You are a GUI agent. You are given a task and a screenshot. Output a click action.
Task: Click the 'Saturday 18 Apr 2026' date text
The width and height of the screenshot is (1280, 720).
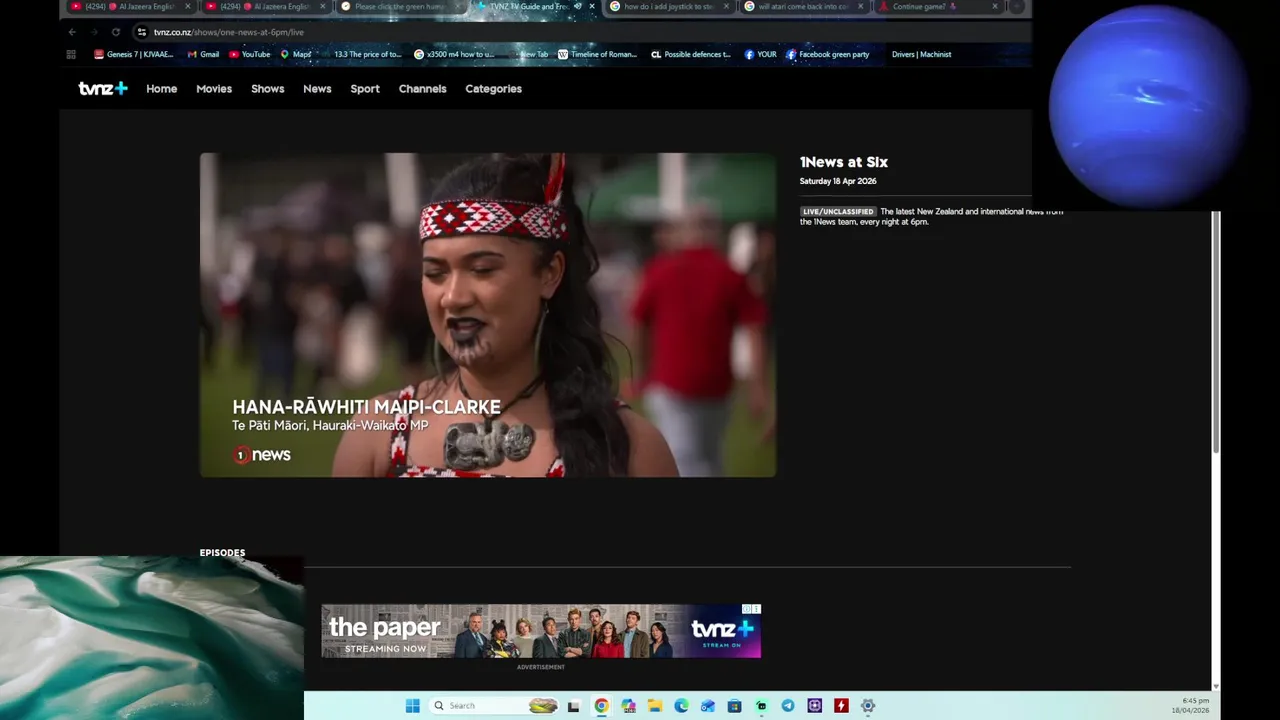[x=838, y=181]
